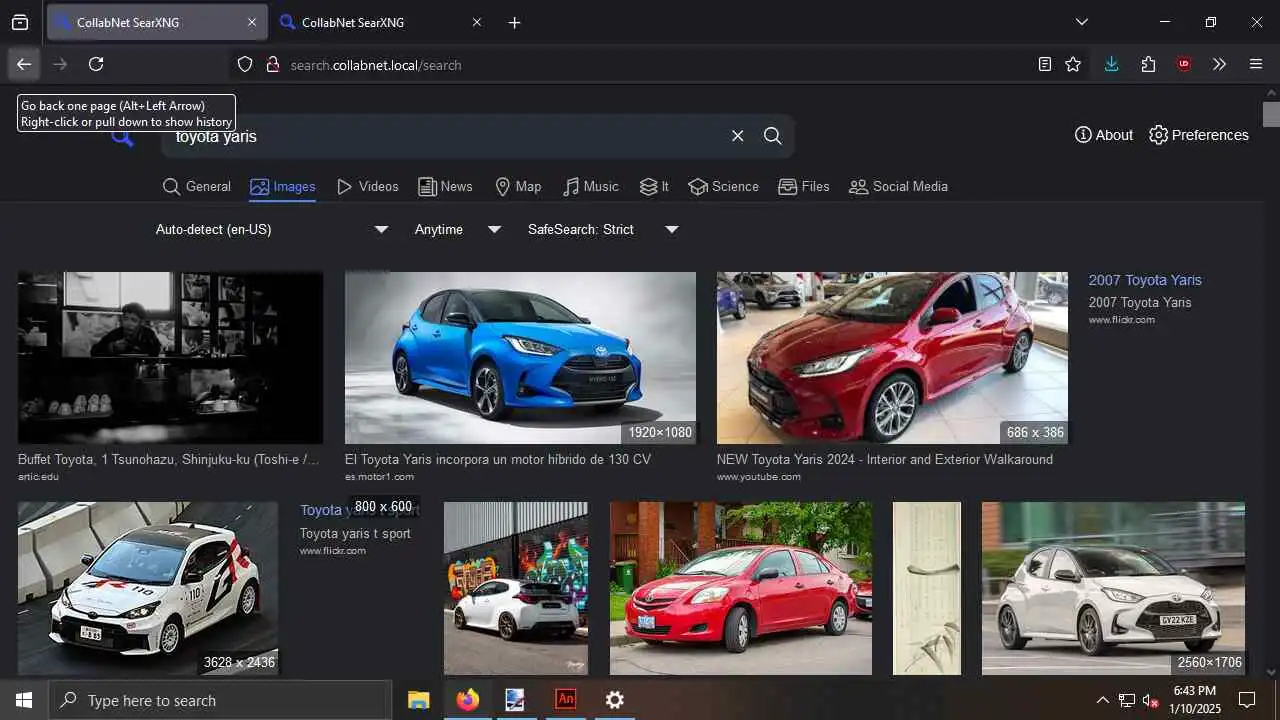Switch to Files search tab
Screen dimensions: 1280x720
coord(803,186)
